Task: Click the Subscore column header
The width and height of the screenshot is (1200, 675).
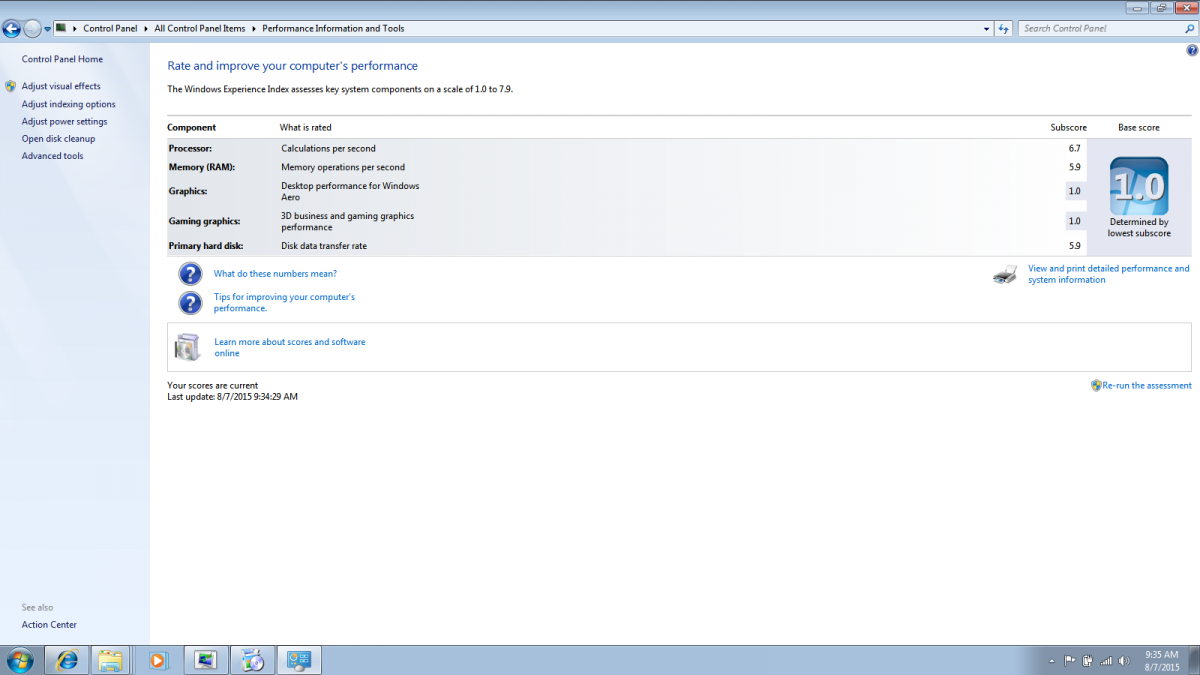Action: tap(1068, 128)
